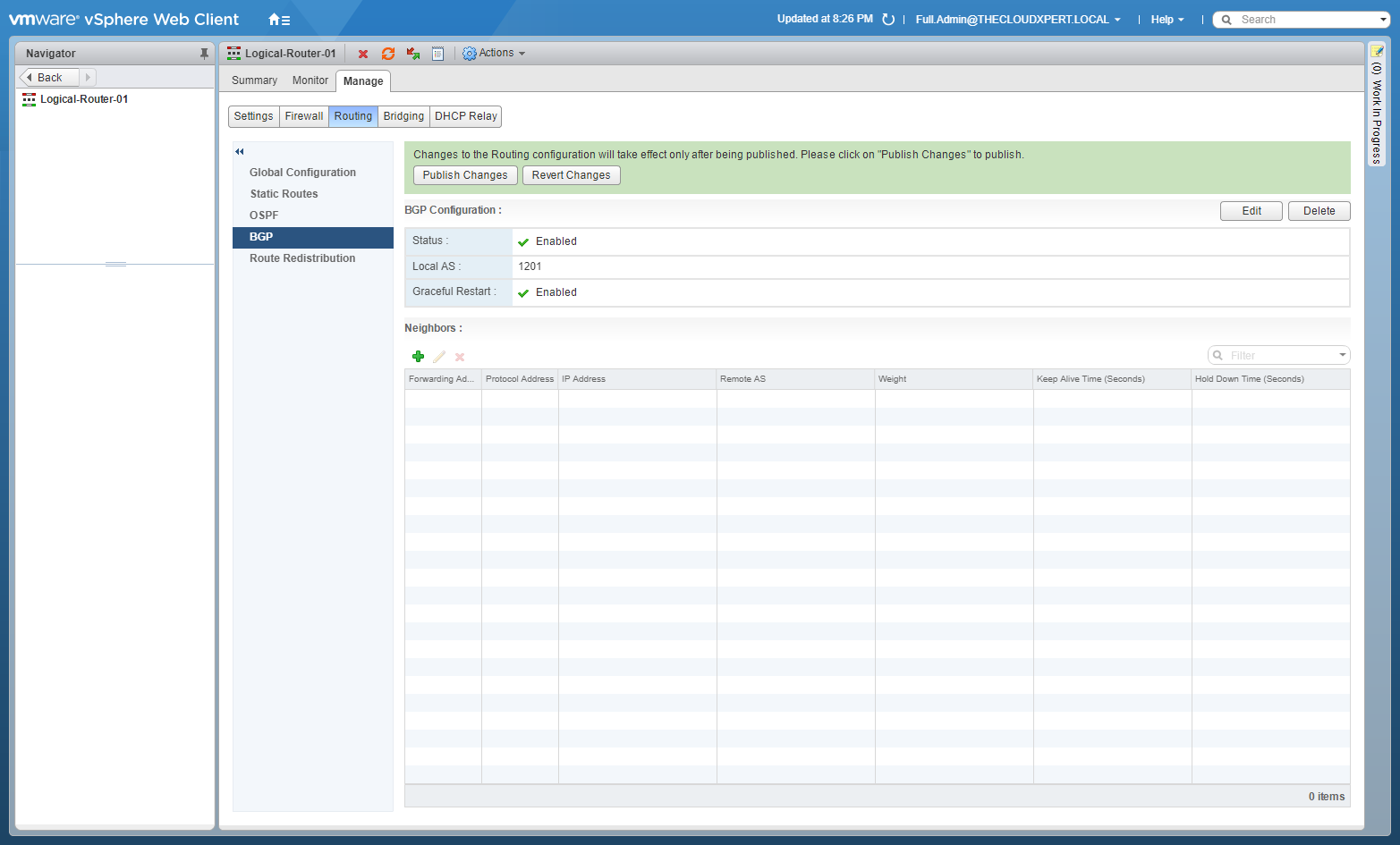Expand the neighbors Filter dropdown arrow
Screen dimensions: 1400x845
1342,356
